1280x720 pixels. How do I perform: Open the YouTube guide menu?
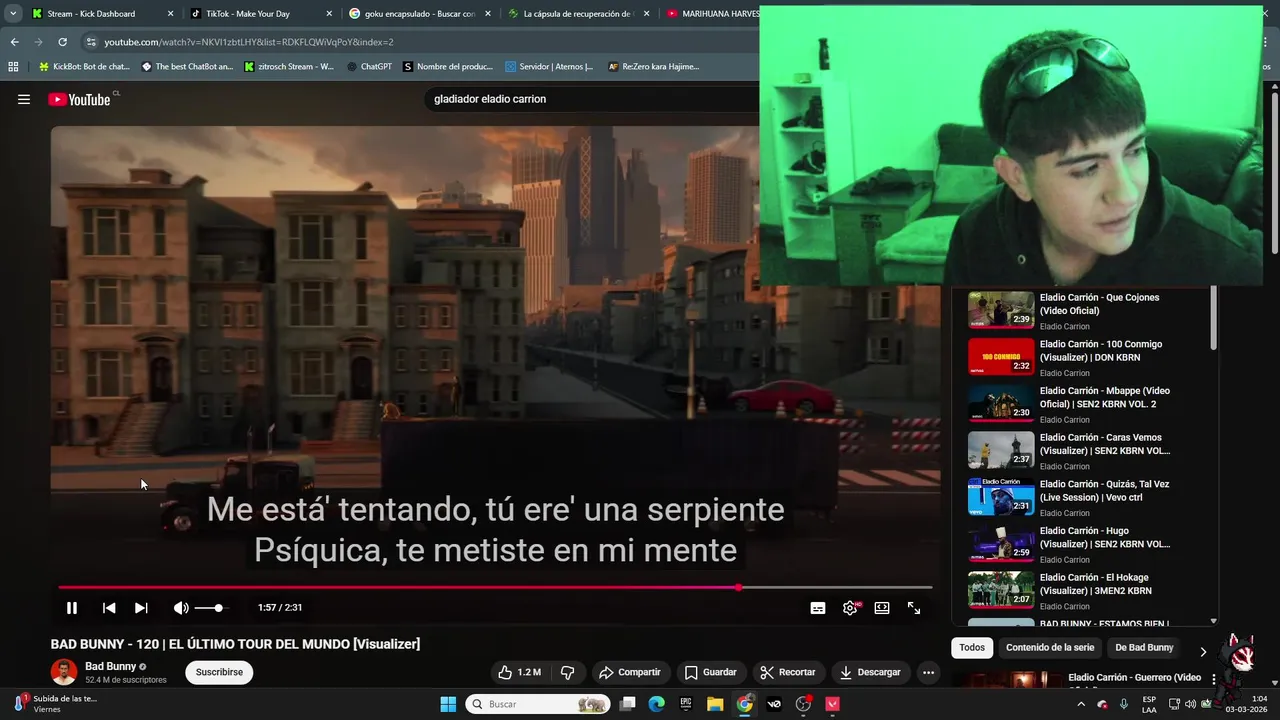[24, 99]
